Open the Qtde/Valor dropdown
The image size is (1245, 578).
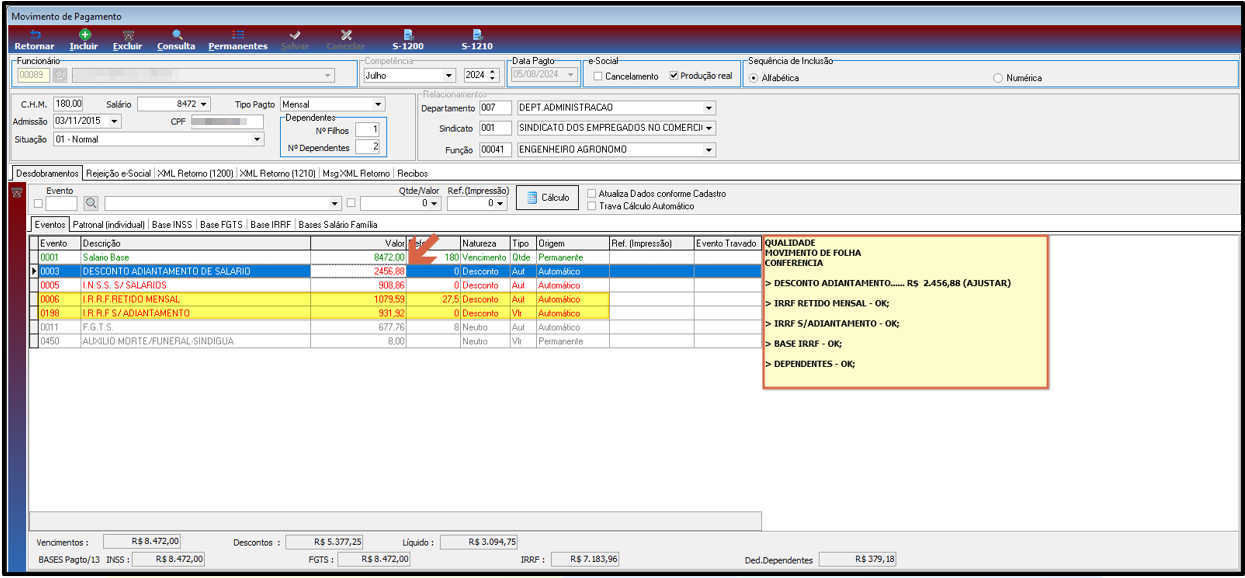pos(433,203)
